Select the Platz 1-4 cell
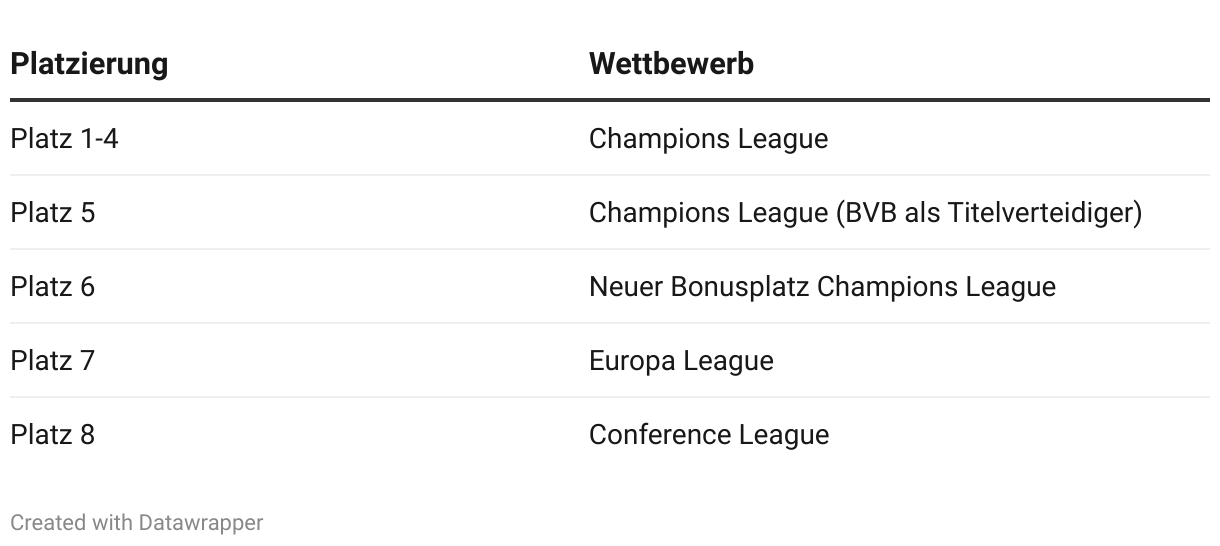The height and width of the screenshot is (546, 1220). [64, 139]
